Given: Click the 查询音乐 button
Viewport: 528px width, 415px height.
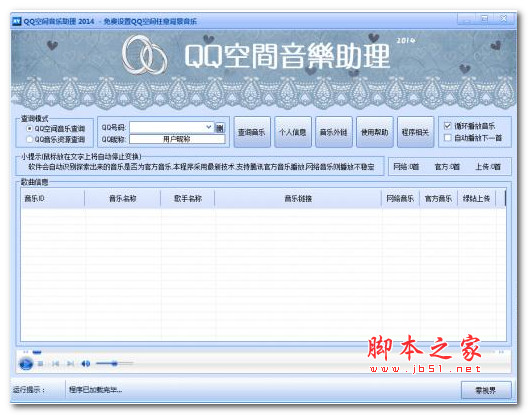Looking at the screenshot, I should coord(252,132).
